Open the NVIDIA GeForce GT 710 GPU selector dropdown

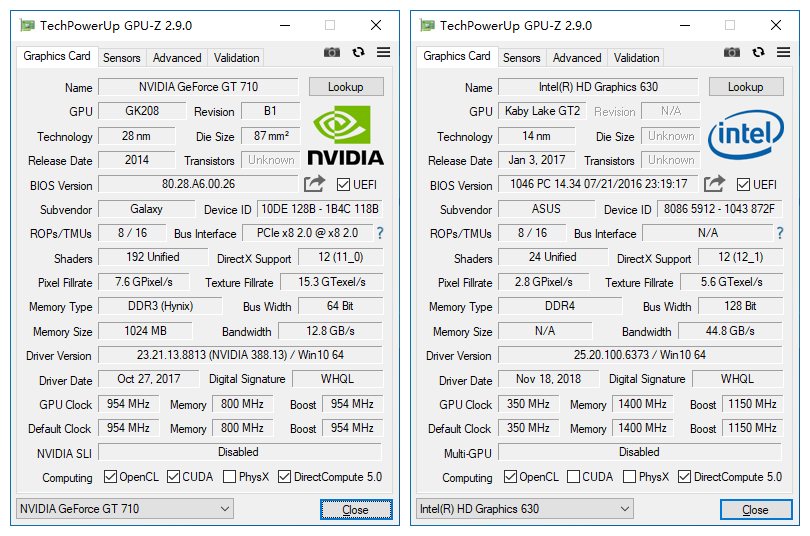[124, 509]
